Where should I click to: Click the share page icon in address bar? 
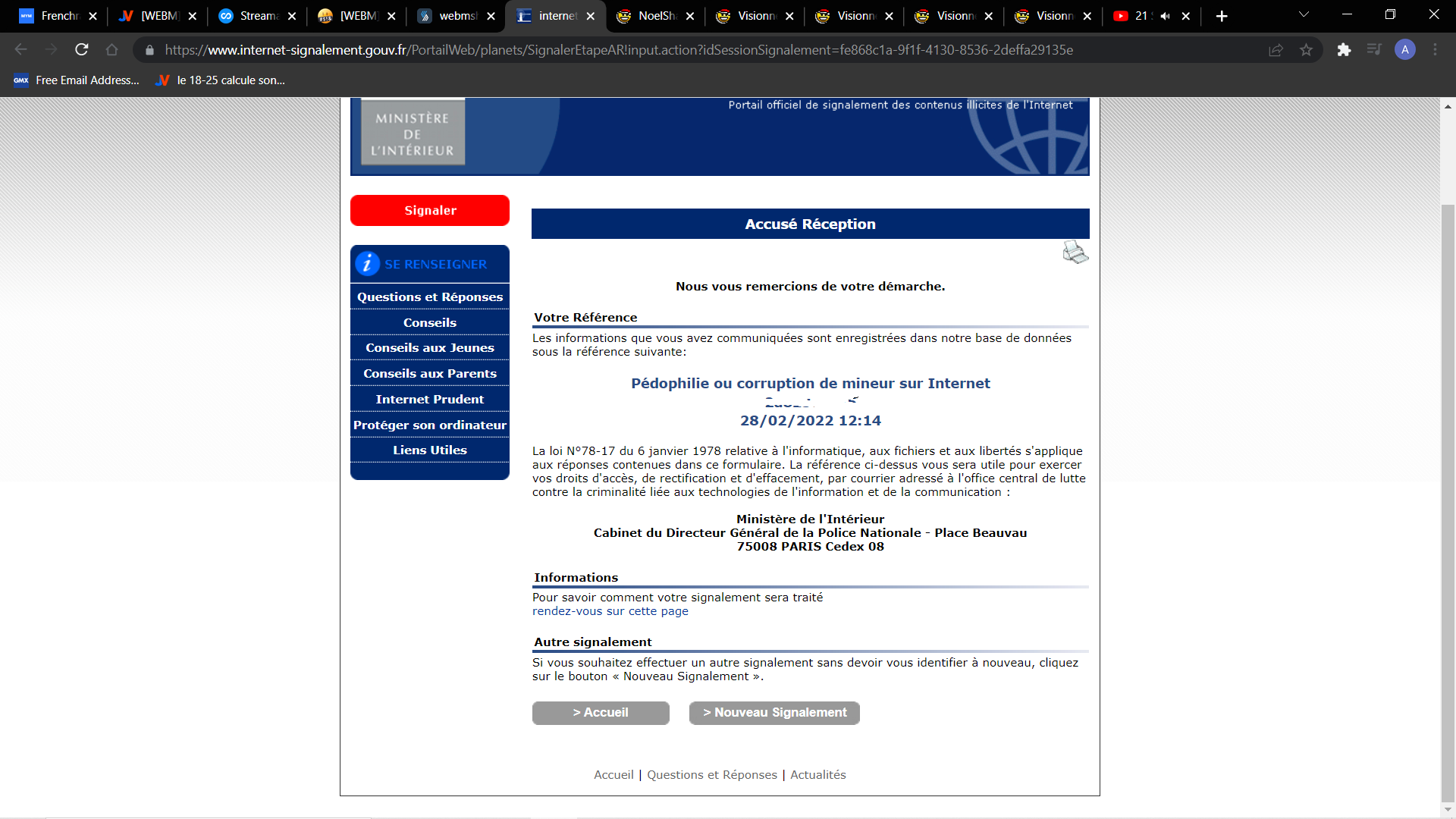pos(1276,50)
